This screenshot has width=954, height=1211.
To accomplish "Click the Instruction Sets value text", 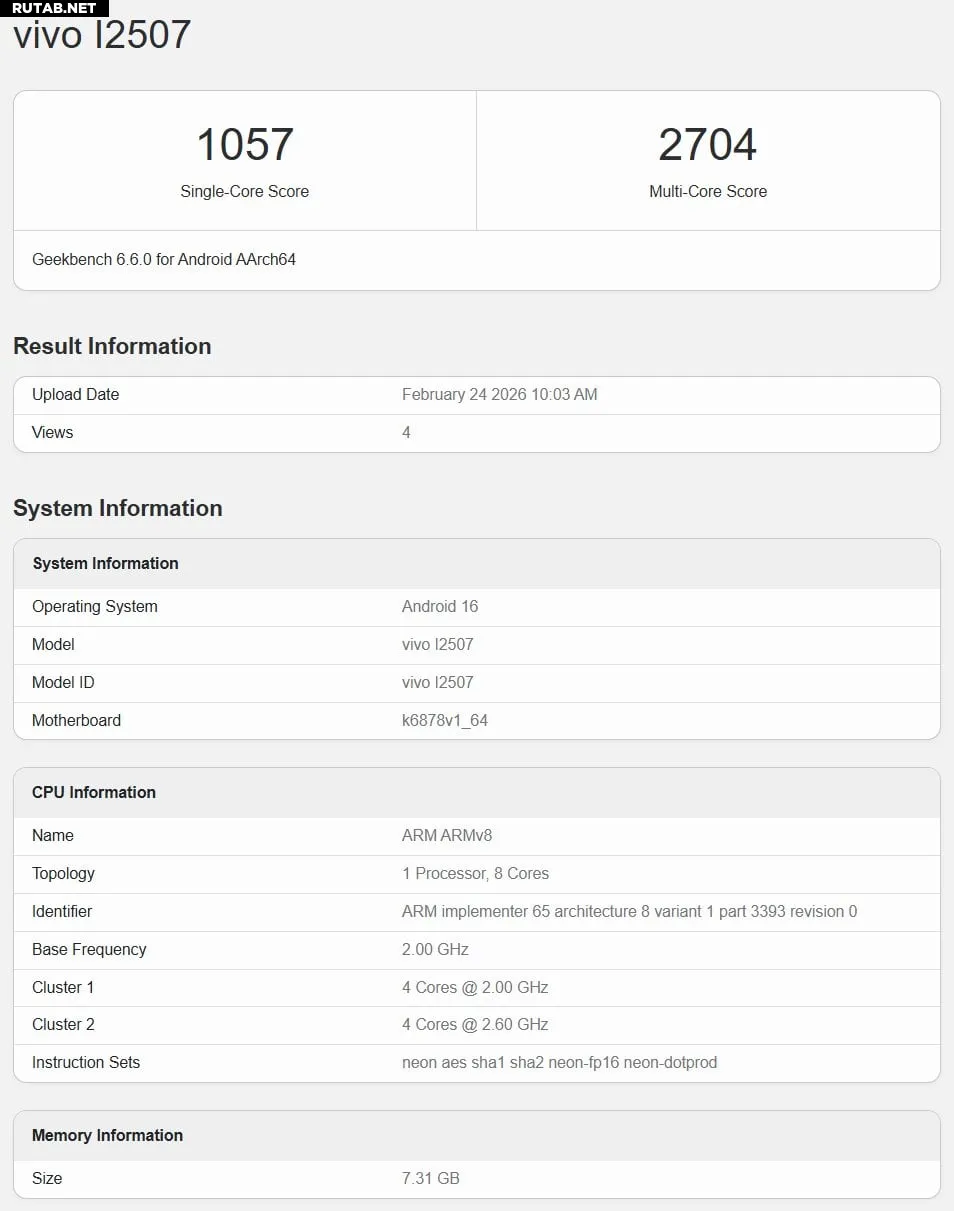I will (x=559, y=1063).
